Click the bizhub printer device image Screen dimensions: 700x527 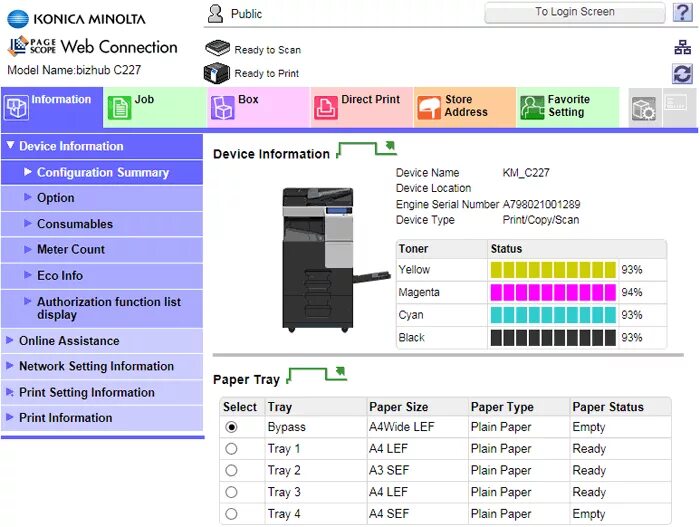335,260
